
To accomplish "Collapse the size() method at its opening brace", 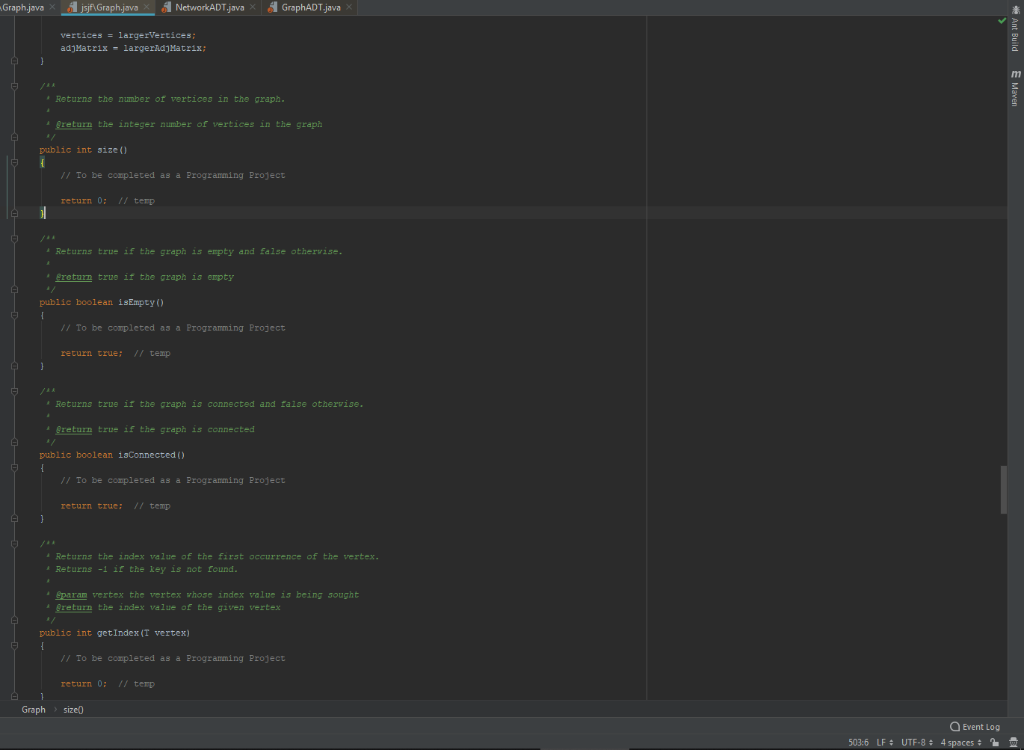I will (x=14, y=163).
